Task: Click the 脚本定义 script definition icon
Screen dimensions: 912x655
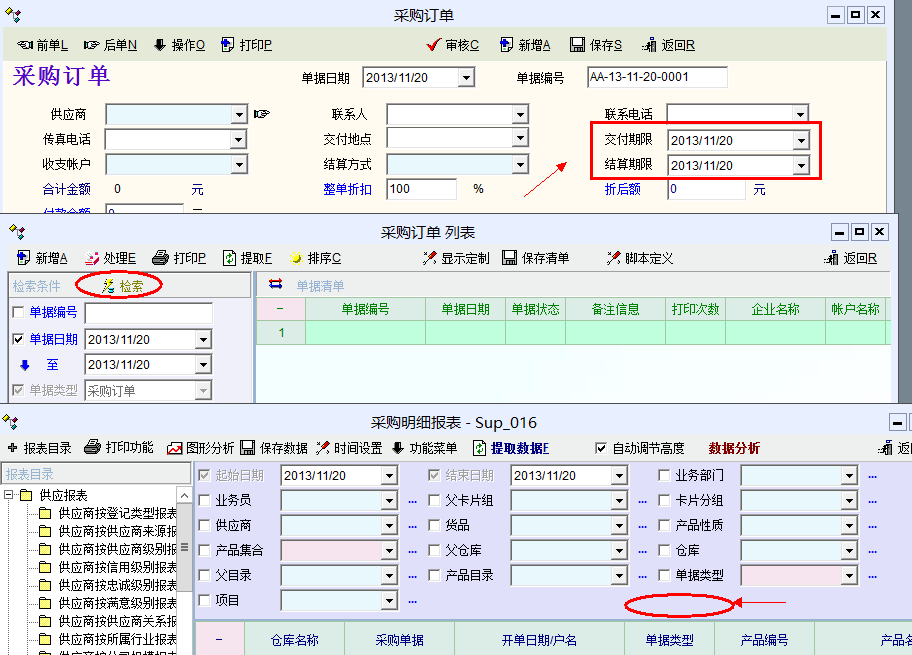Action: [614, 258]
